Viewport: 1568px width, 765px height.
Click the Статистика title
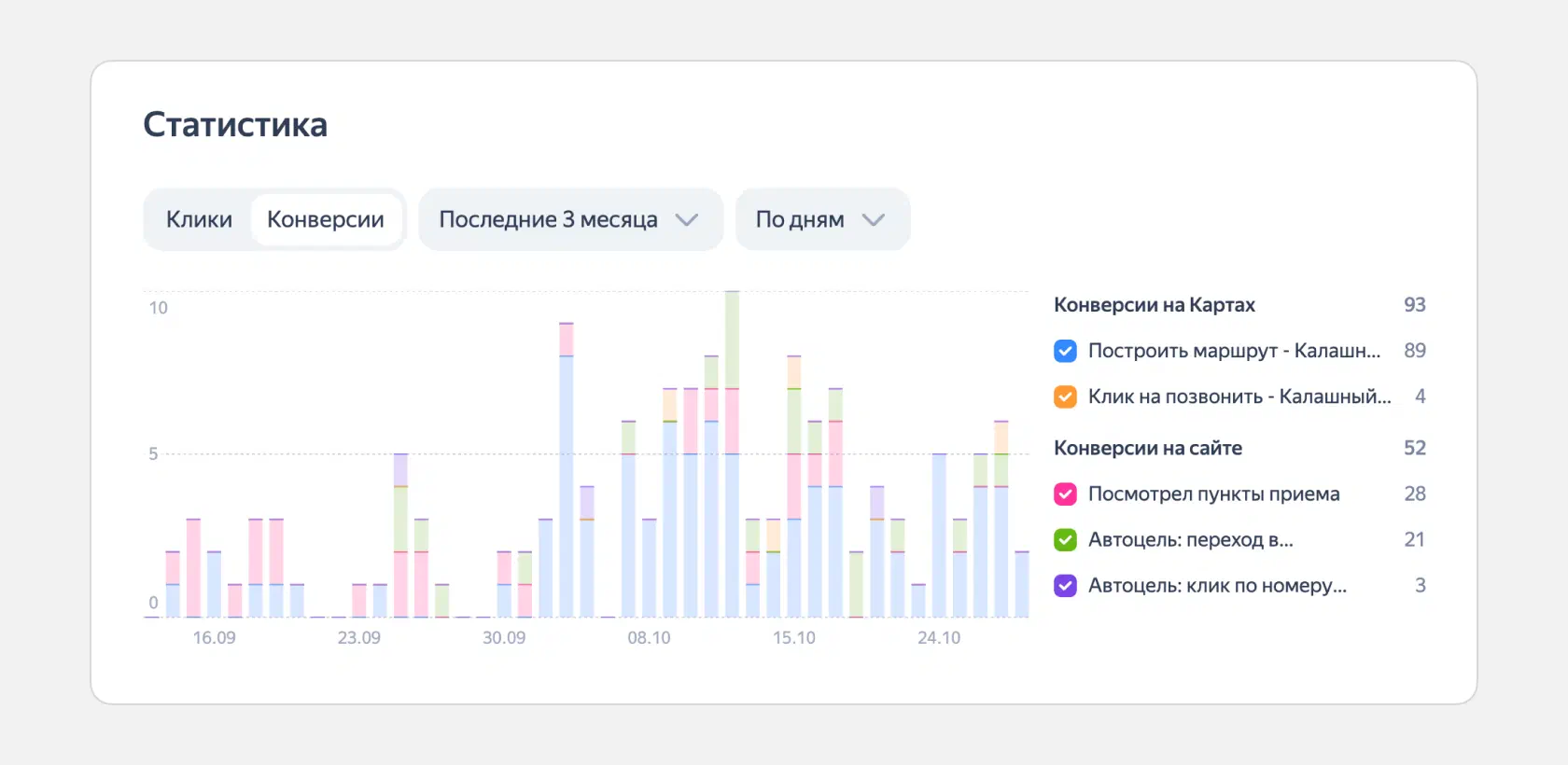235,125
